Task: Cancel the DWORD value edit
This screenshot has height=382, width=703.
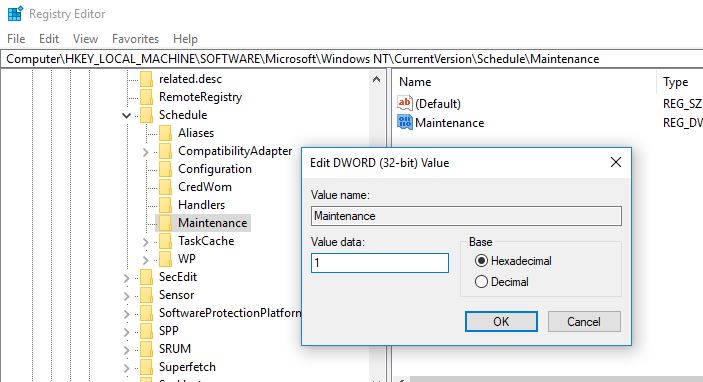Action: click(x=584, y=321)
